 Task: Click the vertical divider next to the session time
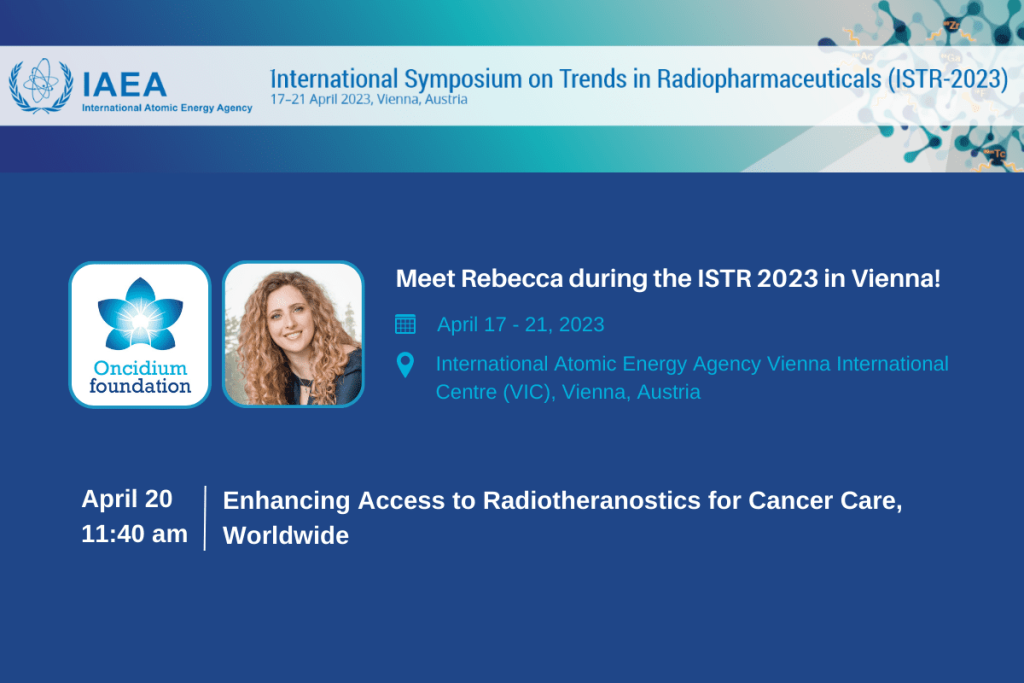click(x=205, y=517)
